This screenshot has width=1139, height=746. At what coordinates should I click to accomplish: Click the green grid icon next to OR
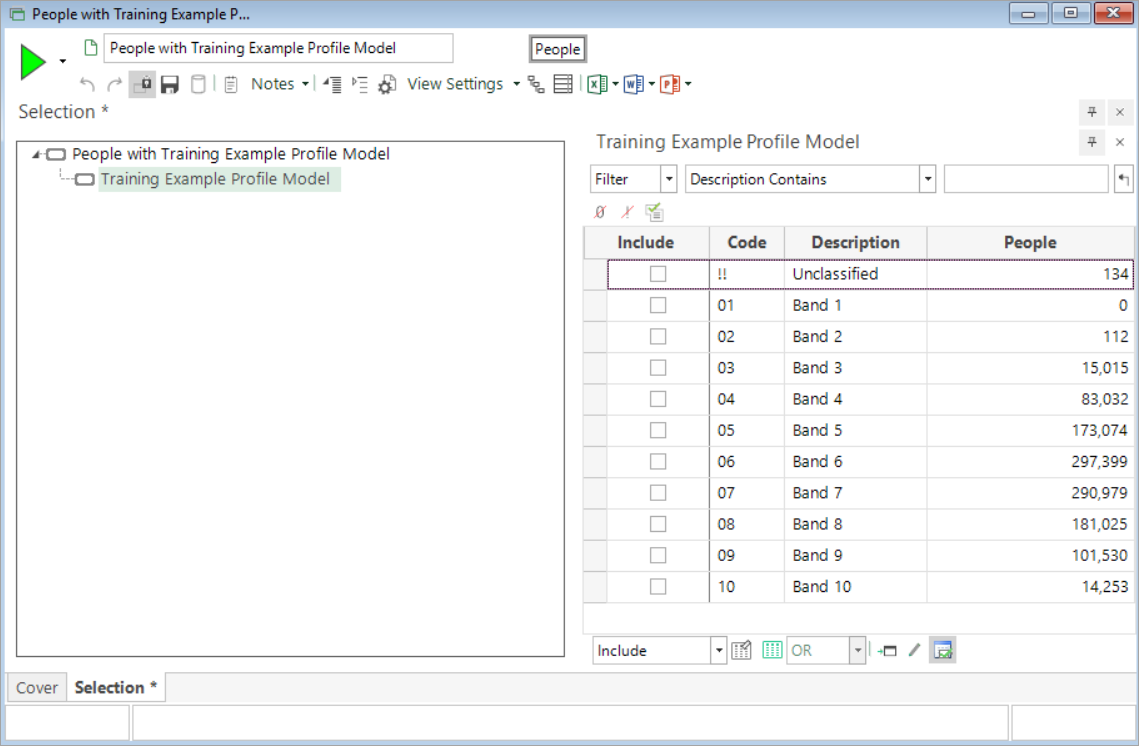click(x=771, y=650)
